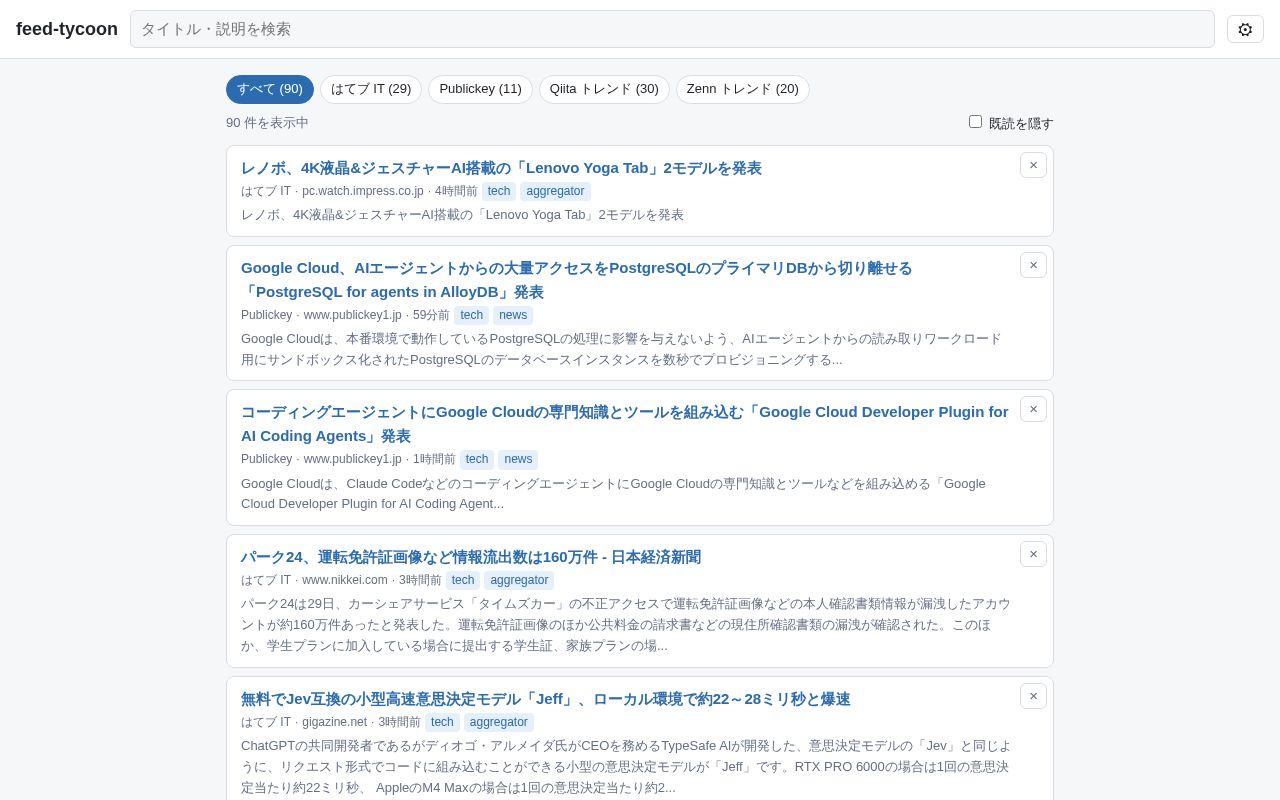
Task: Dismiss the PostgreSQL for agents article
Action: [x=1033, y=265]
